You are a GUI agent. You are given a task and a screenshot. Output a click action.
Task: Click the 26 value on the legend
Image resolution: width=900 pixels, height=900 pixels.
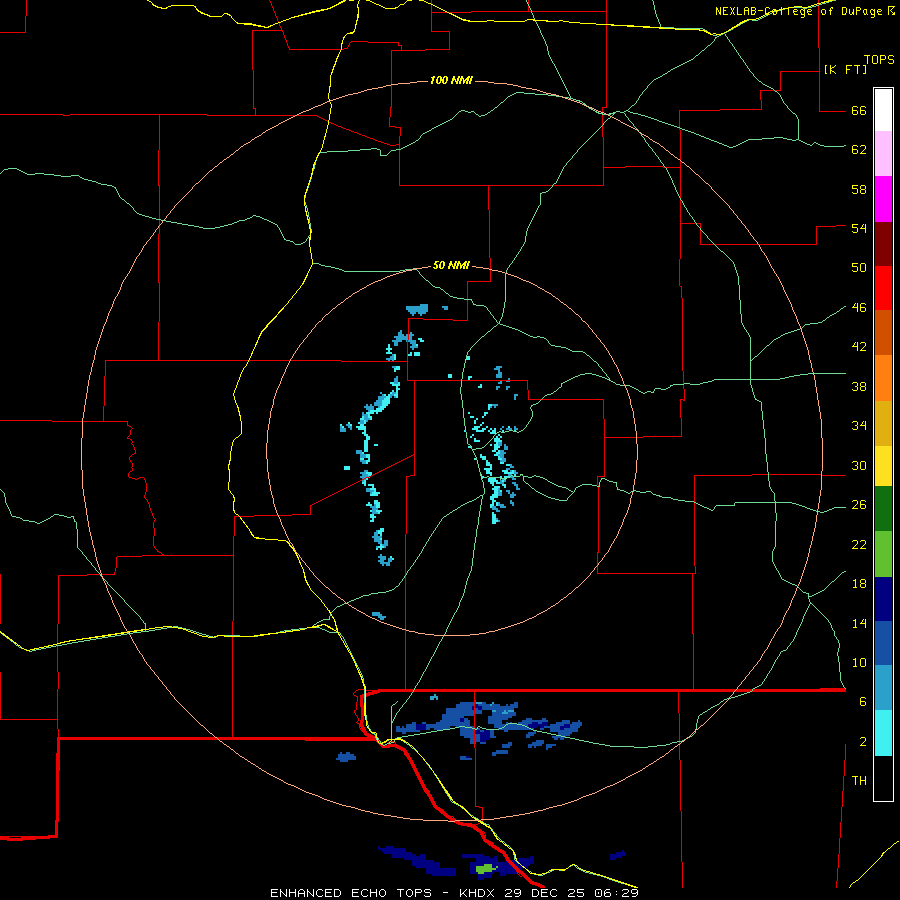(859, 505)
